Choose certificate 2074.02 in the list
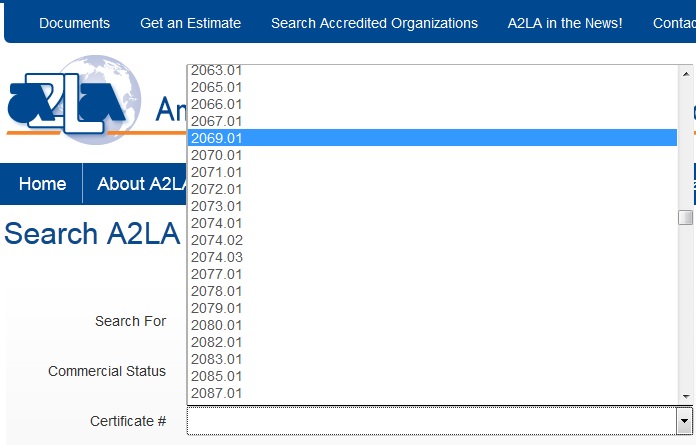 217,240
